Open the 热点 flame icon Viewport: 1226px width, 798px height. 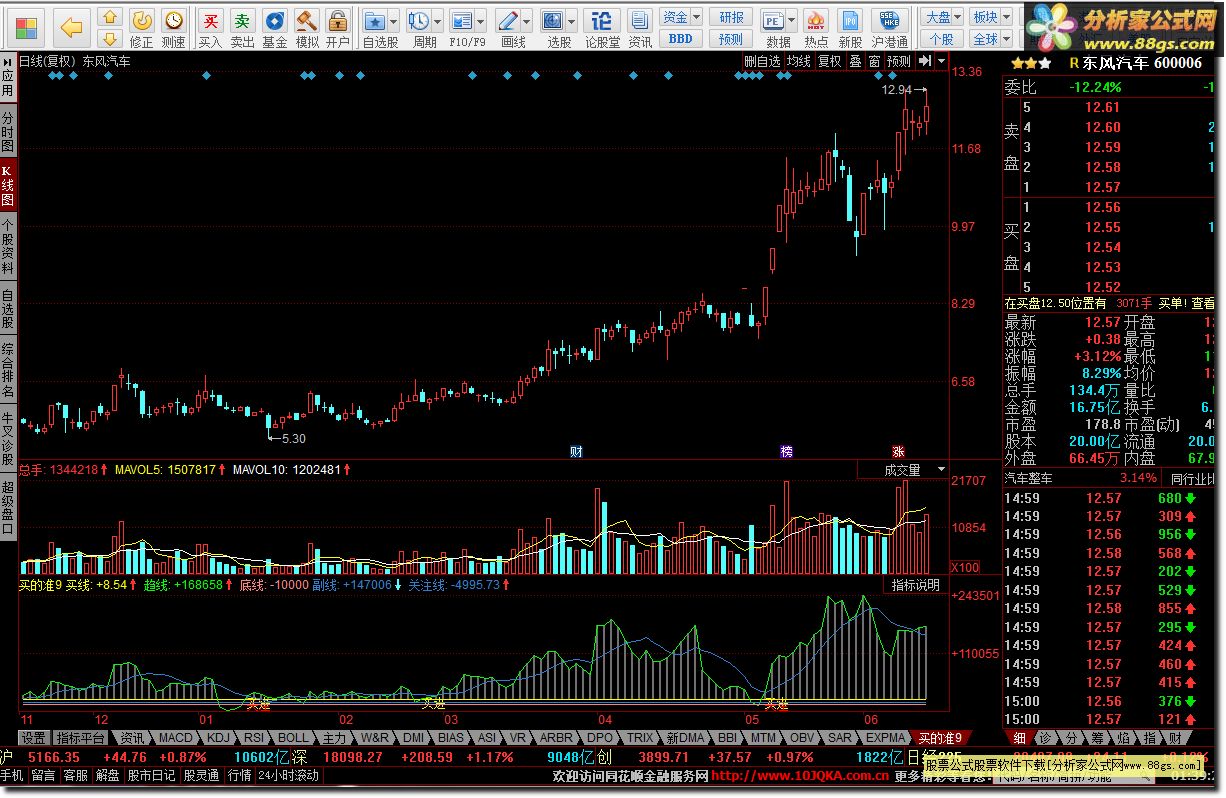[816, 20]
